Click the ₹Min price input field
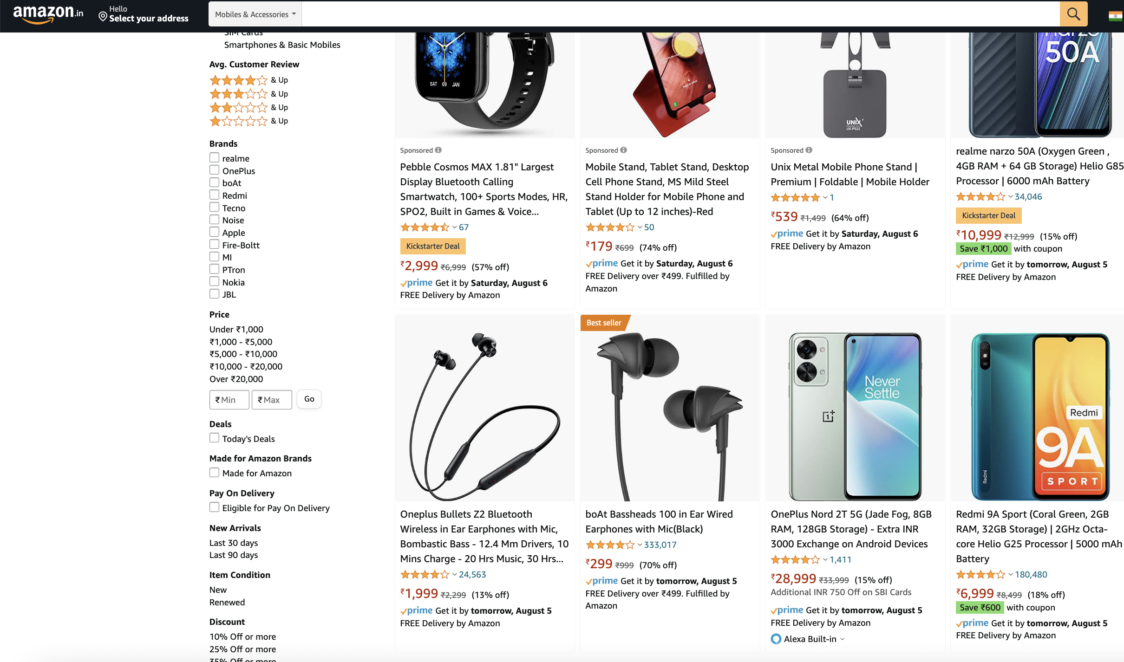The height and width of the screenshot is (662, 1124). click(229, 400)
